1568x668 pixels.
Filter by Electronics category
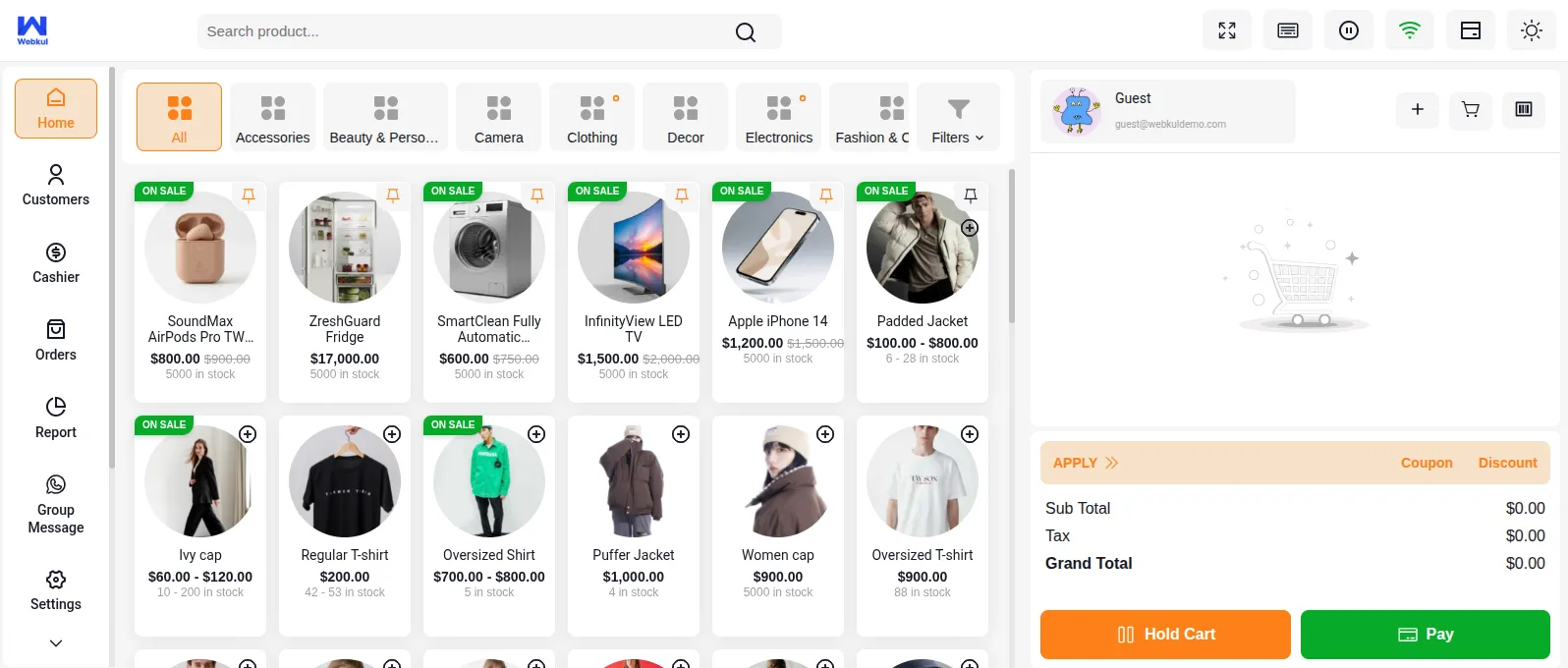779,117
